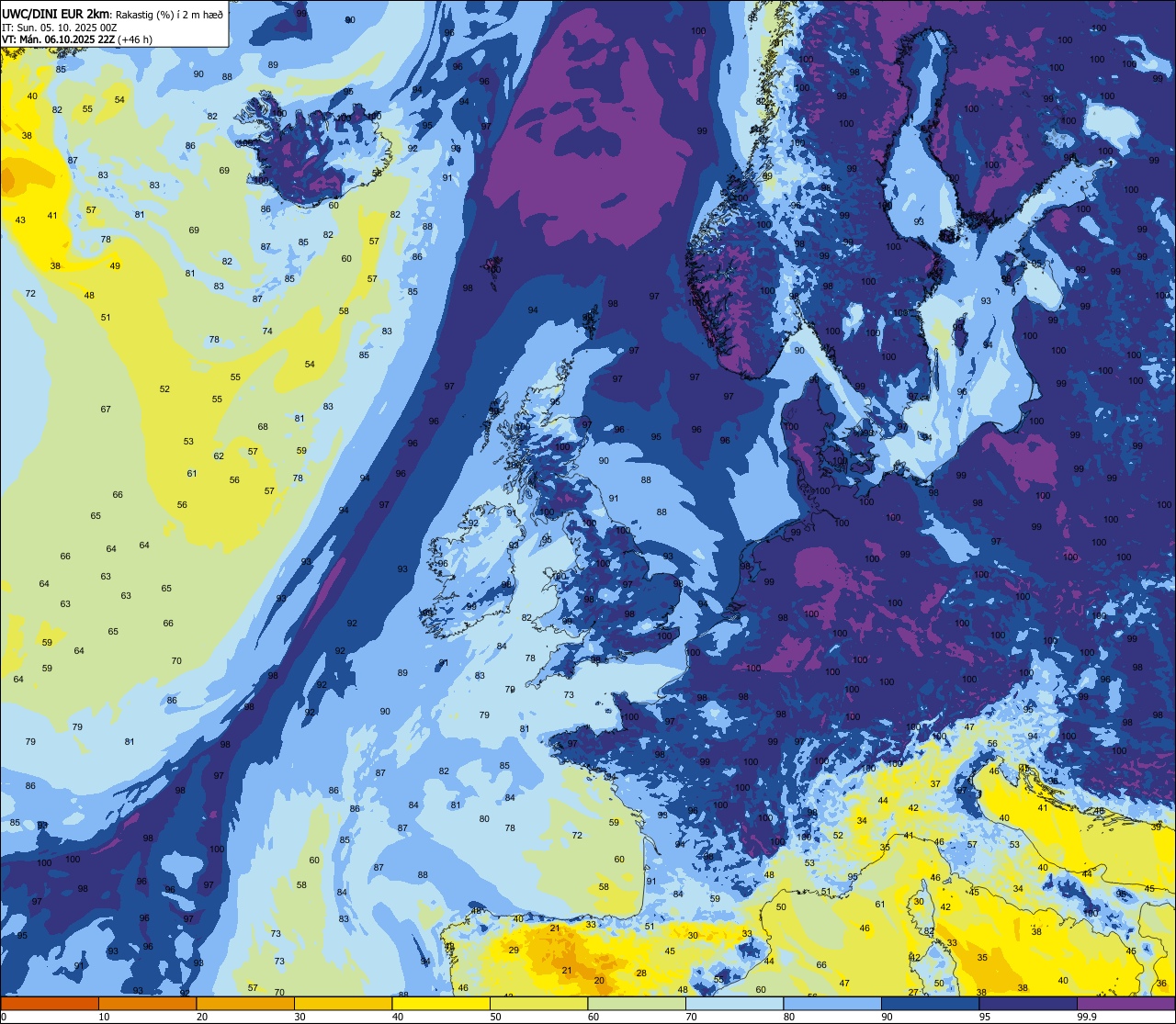Screen dimensions: 1176x1024
Task: Click the '80' legend scale label
Action: (789, 1017)
